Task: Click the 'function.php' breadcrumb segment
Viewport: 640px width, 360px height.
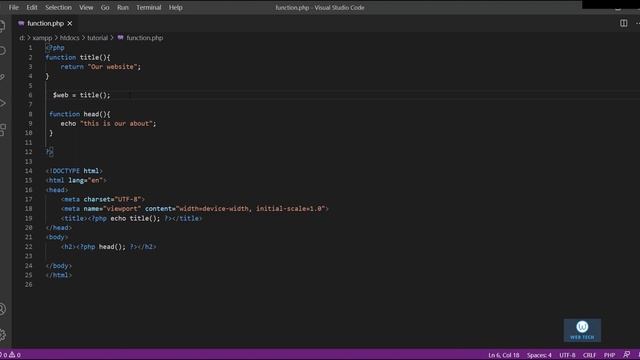Action: tap(144, 38)
